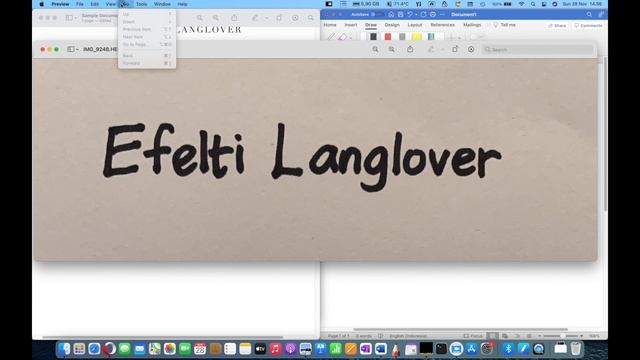This screenshot has height=360, width=640.
Task: Open more quick access options (…) in Word
Action: (442, 14)
